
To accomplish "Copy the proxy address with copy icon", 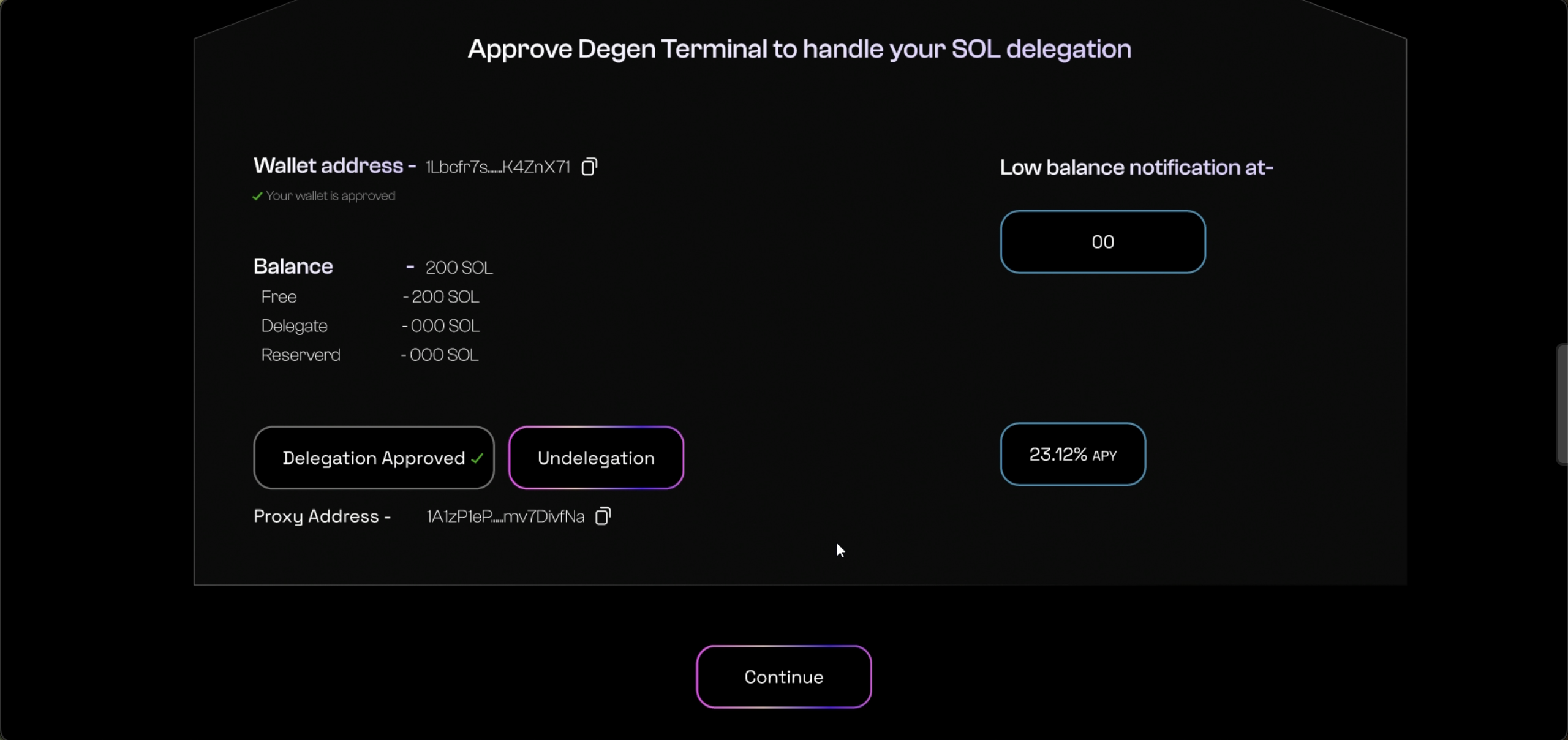I will (x=603, y=516).
